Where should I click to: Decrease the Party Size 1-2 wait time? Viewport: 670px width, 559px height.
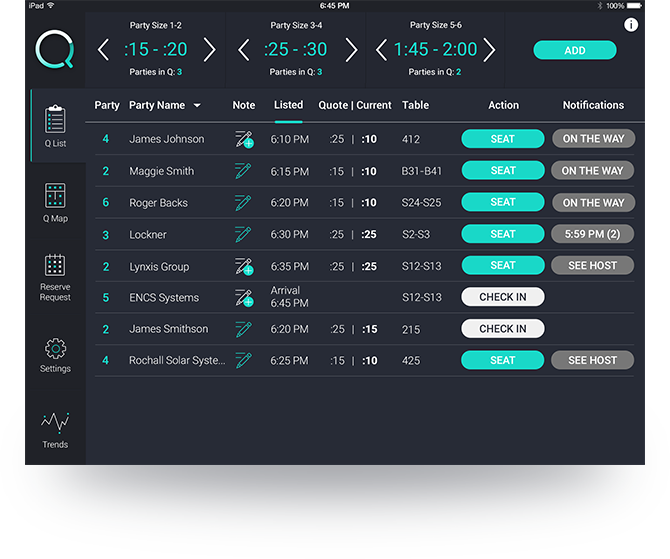click(103, 50)
